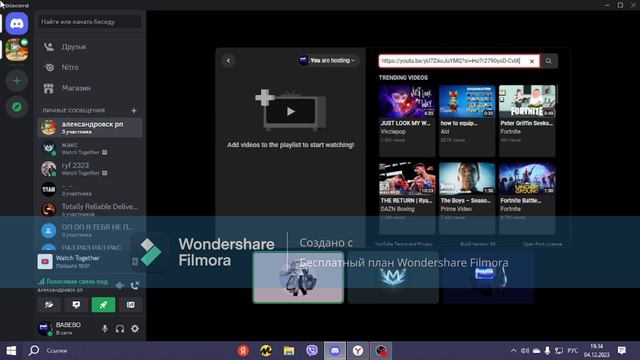The height and width of the screenshot is (360, 640).
Task: Open the You are hosting dropdown
Action: (328, 60)
